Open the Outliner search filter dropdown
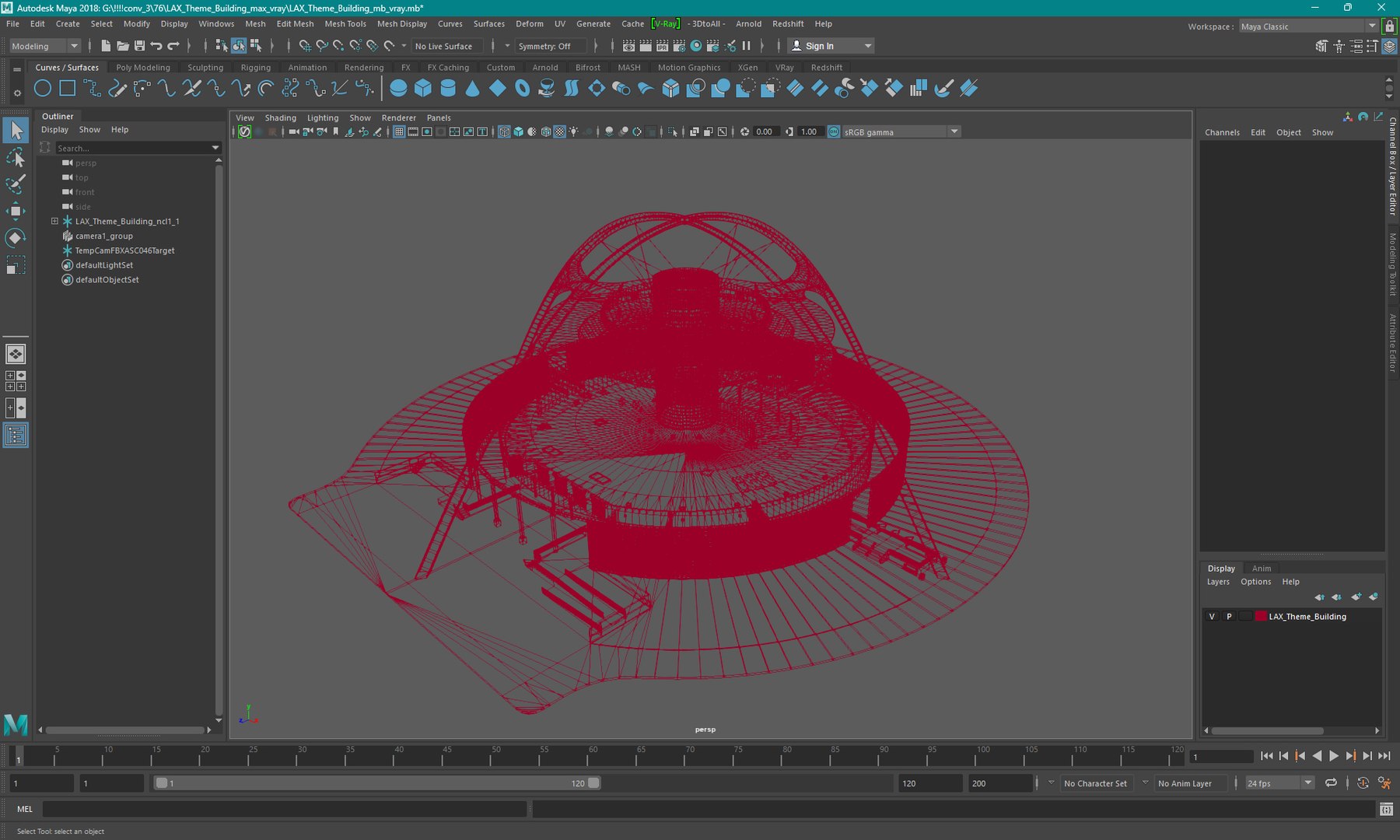Image resolution: width=1400 pixels, height=840 pixels. (x=215, y=148)
